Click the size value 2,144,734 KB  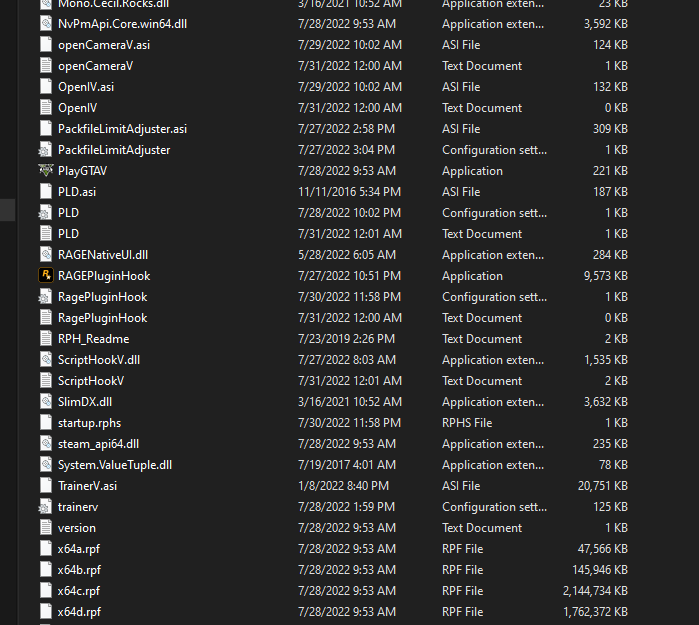point(595,591)
